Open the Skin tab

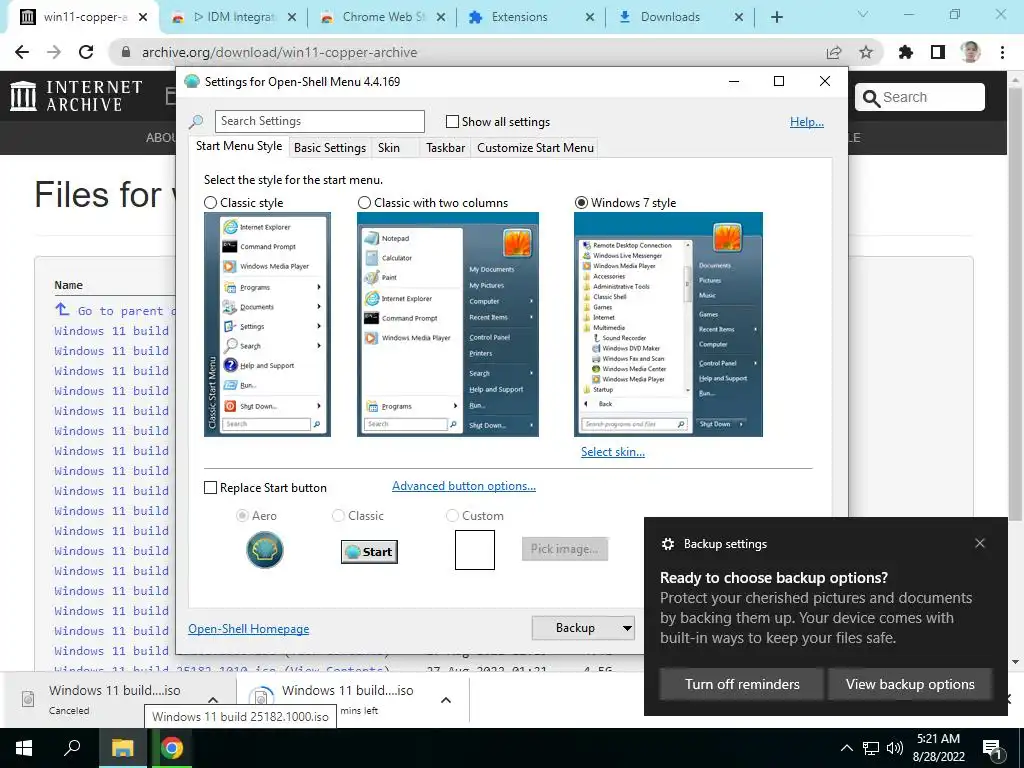[389, 148]
